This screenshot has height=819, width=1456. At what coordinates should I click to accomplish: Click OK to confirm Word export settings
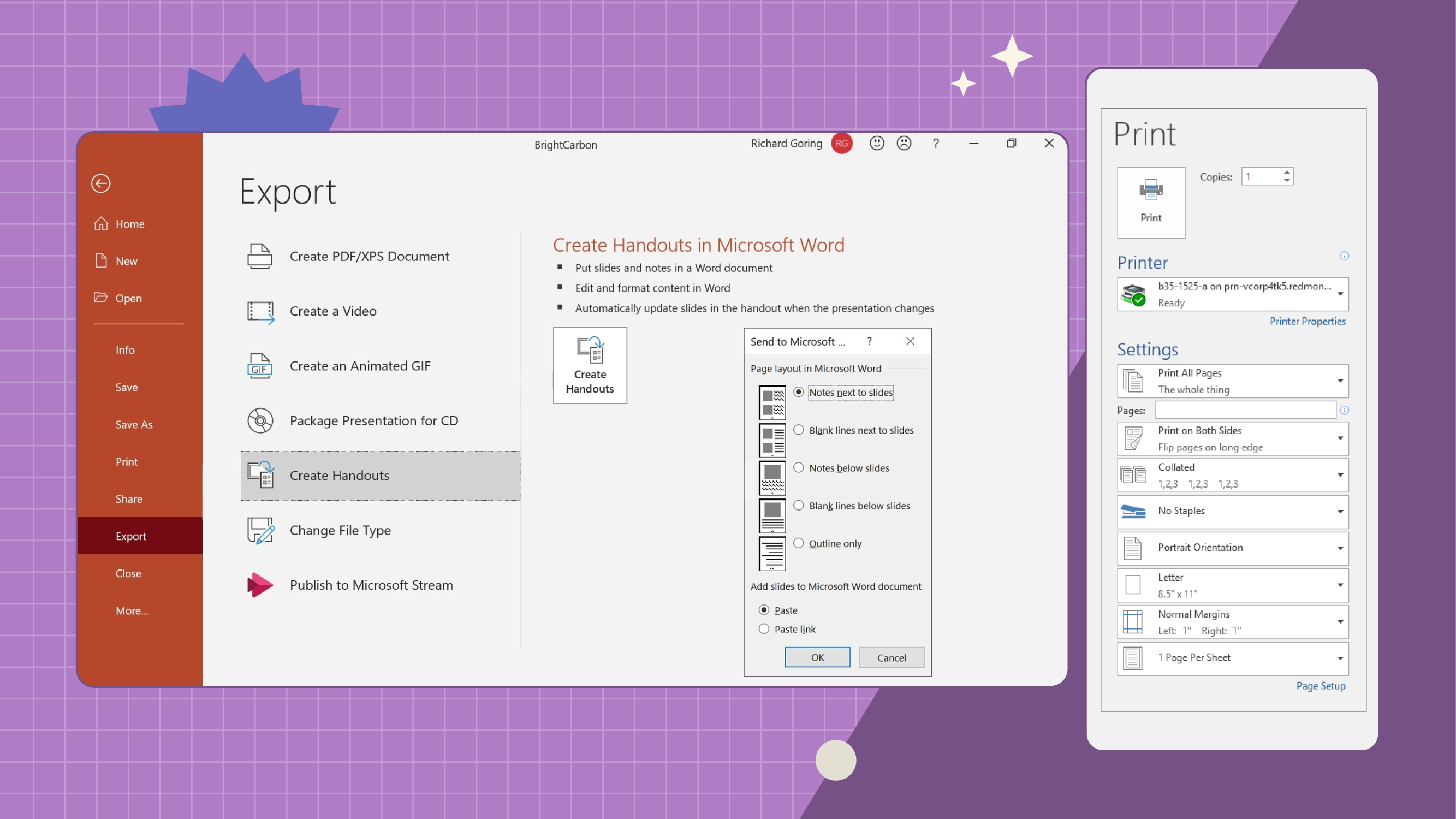817,657
